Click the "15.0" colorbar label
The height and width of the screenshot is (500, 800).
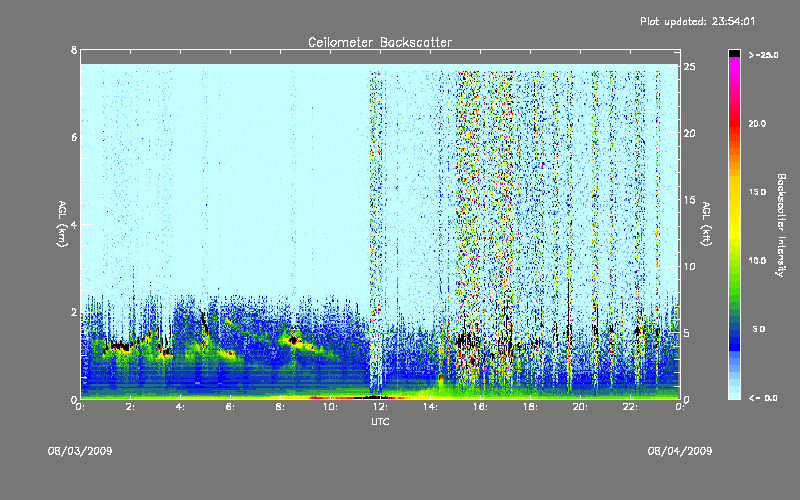pos(757,192)
